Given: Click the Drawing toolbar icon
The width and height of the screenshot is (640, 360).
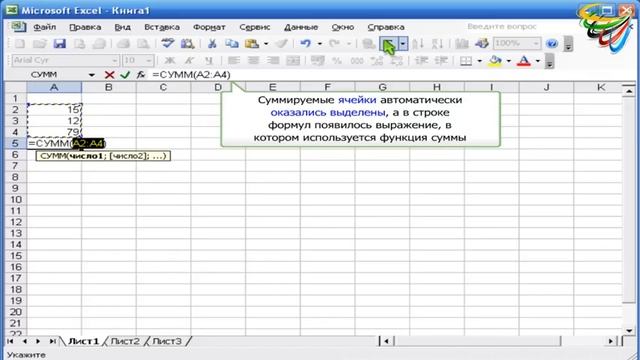Looking at the screenshot, I should [x=482, y=44].
